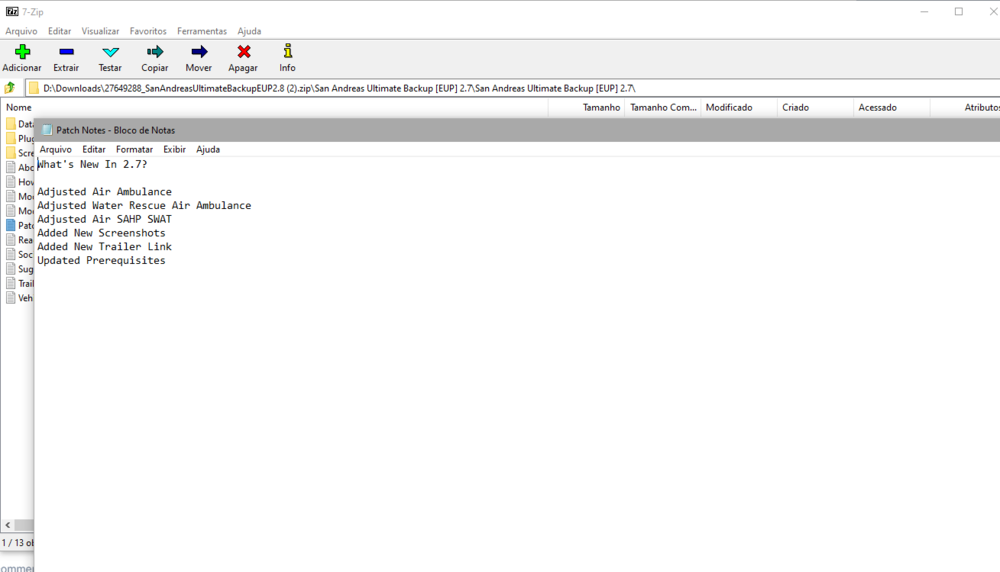Sort by the Acessado column header
Image resolution: width=1000 pixels, height=572 pixels.
click(x=892, y=107)
